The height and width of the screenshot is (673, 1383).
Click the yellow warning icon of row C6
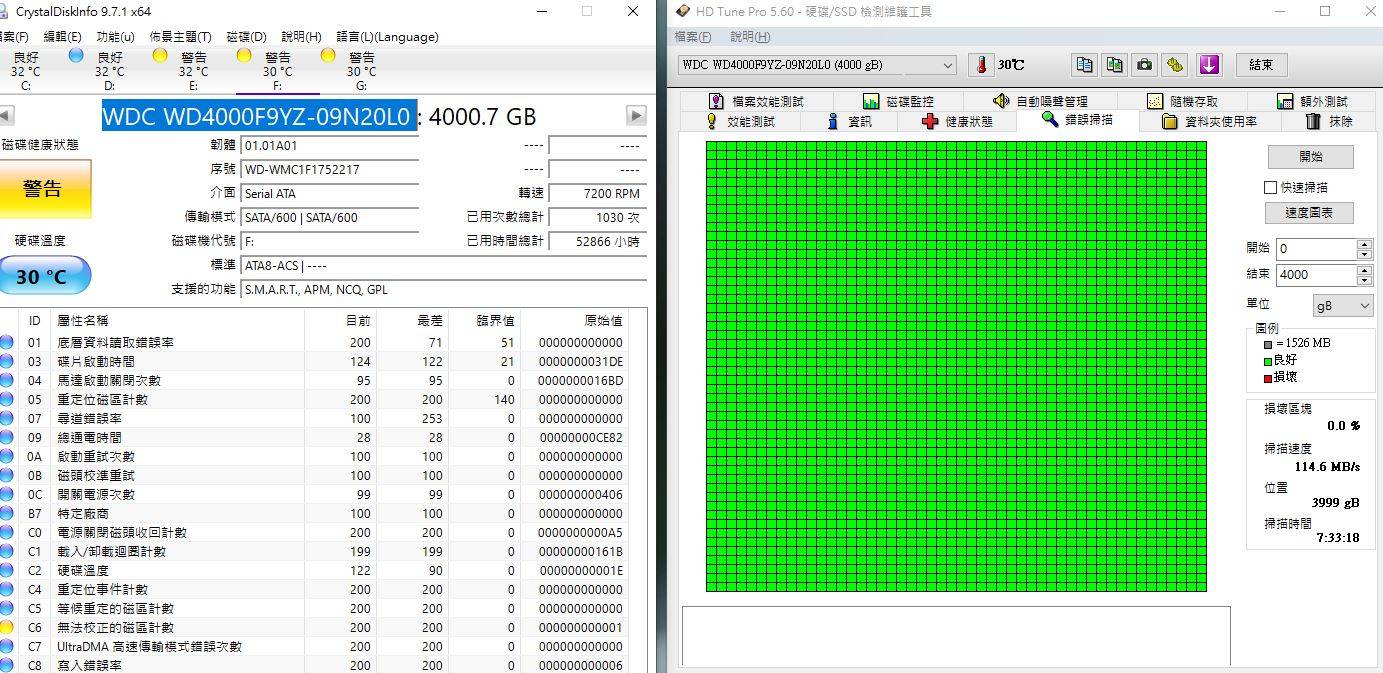[7, 627]
